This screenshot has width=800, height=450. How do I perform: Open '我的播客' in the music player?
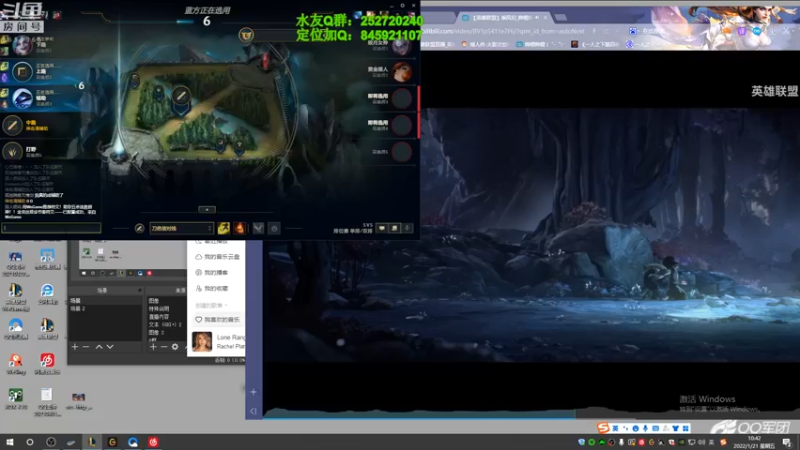212,272
